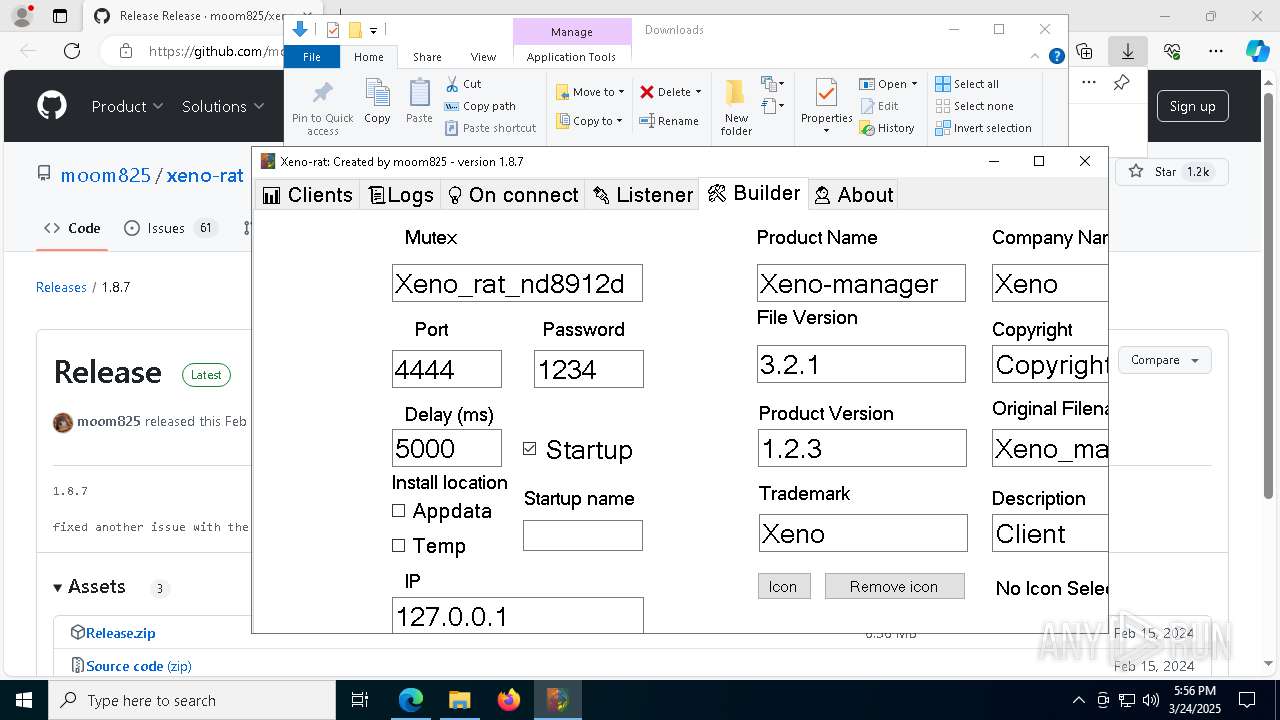Image resolution: width=1280 pixels, height=720 pixels.
Task: Open the On connect tab
Action: click(x=513, y=195)
